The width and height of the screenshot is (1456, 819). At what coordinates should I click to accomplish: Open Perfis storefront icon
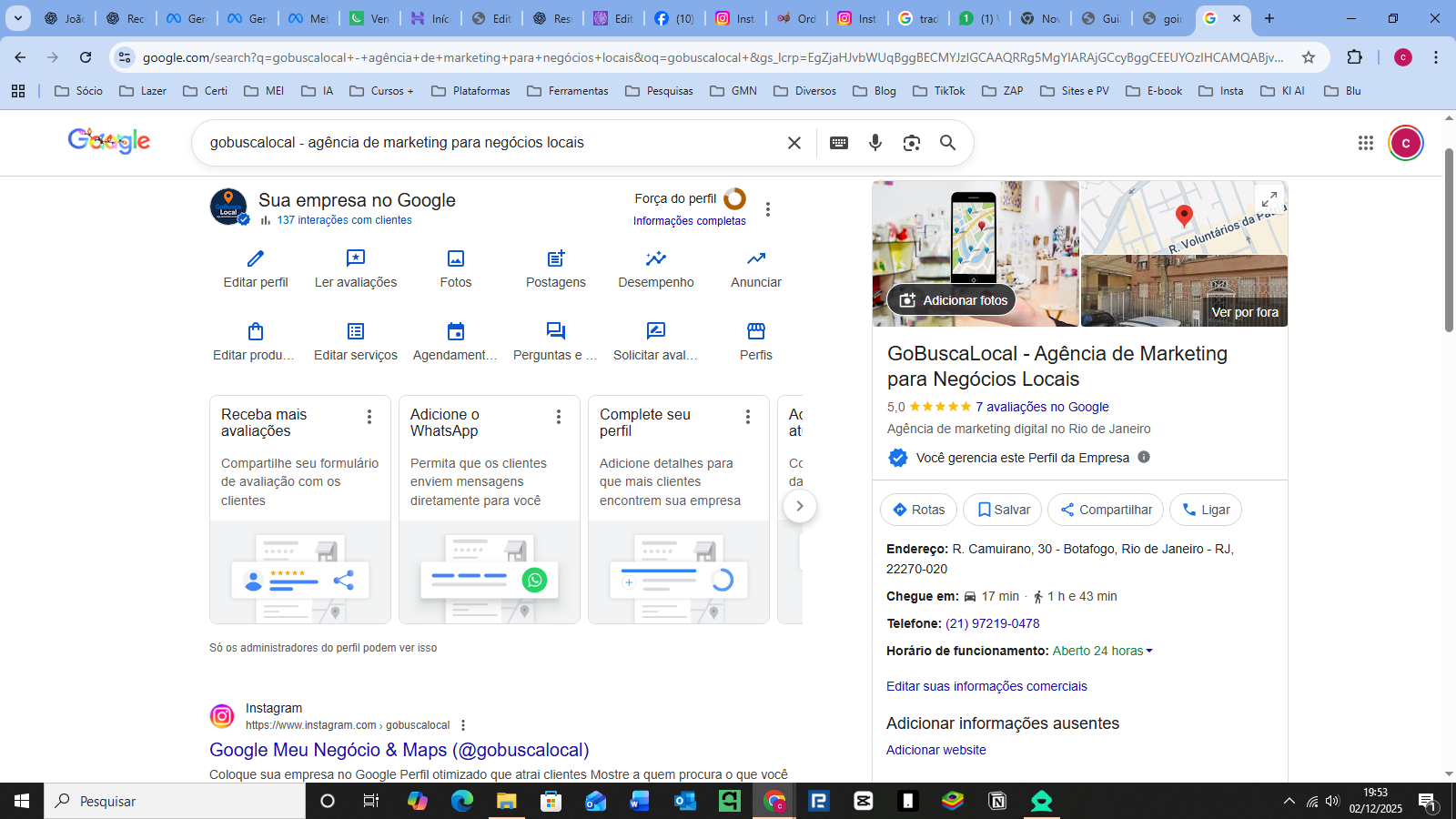tap(756, 331)
